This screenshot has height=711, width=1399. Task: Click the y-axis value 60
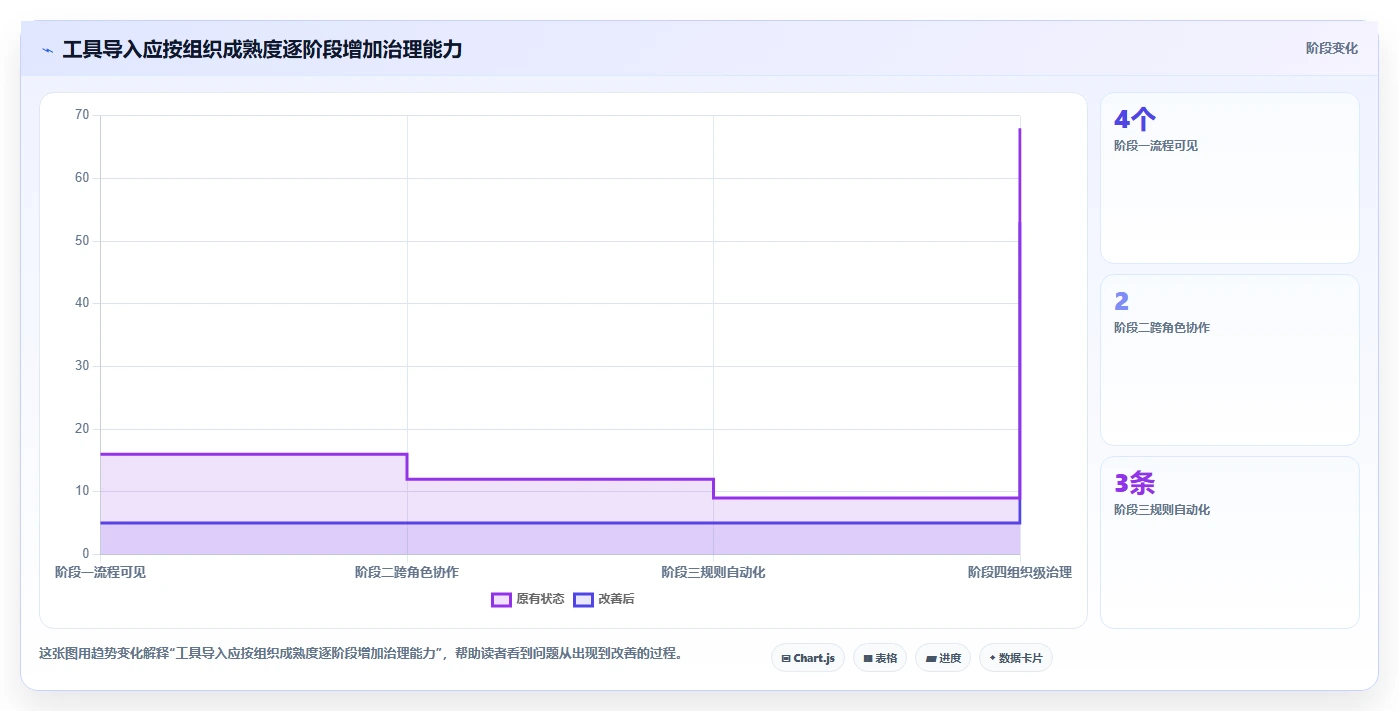82,178
